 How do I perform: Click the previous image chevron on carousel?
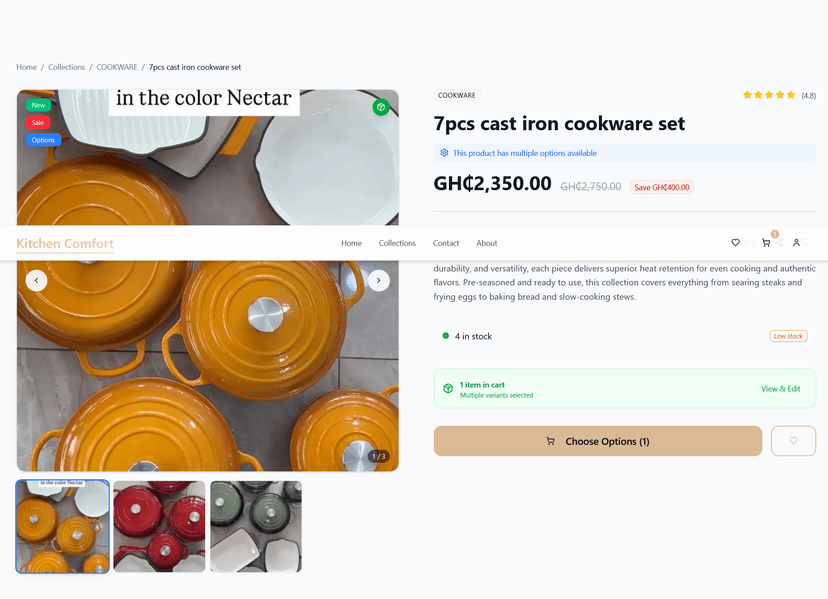tap(37, 281)
